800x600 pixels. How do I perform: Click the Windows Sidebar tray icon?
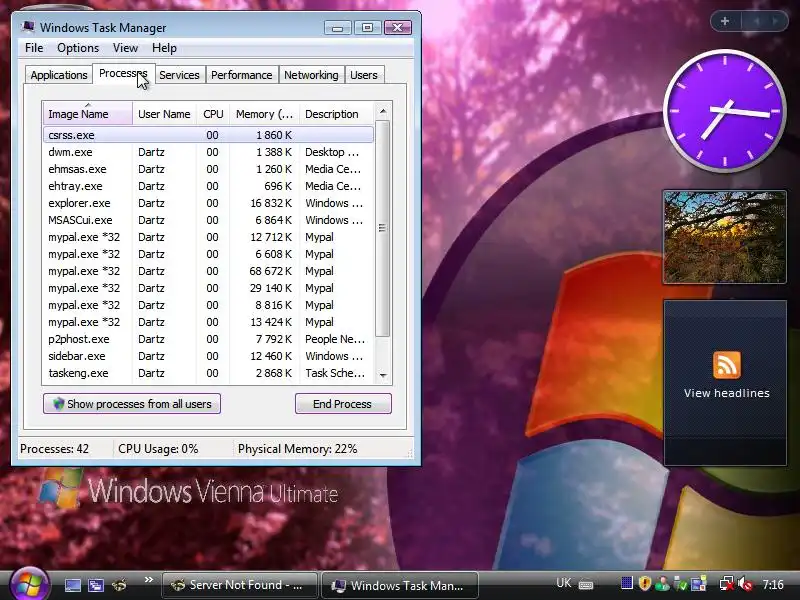pyautogui.click(x=698, y=583)
